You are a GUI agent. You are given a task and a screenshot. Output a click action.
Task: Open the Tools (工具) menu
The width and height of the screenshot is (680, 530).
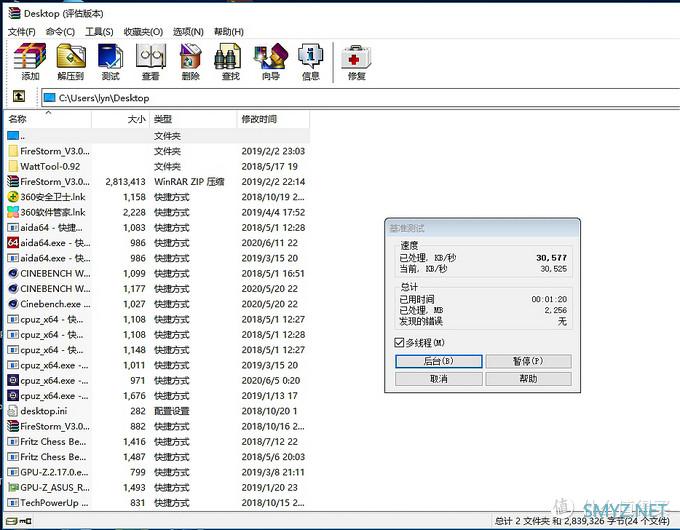pyautogui.click(x=99, y=32)
